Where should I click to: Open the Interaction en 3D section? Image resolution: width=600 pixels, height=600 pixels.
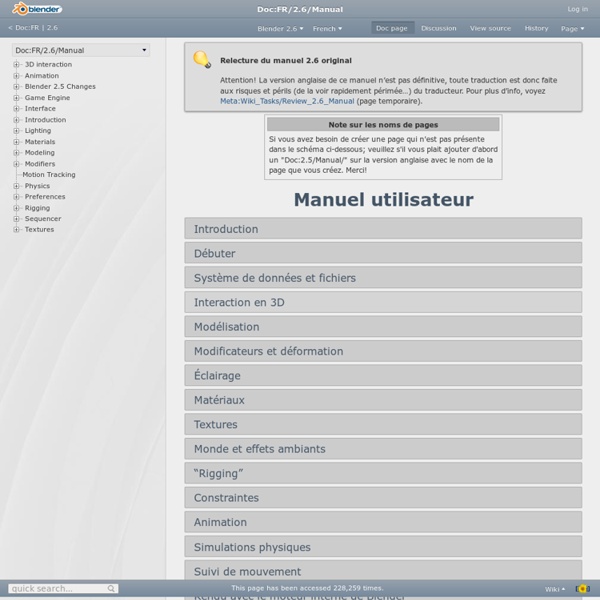(x=383, y=302)
